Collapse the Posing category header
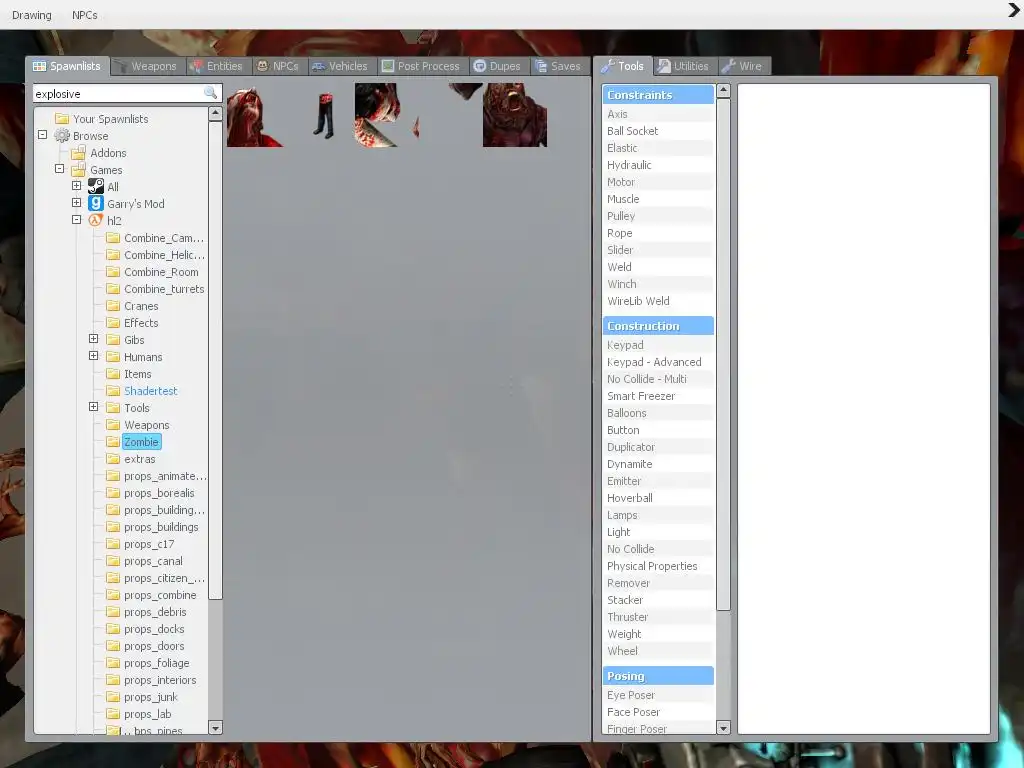This screenshot has height=768, width=1024. (658, 676)
